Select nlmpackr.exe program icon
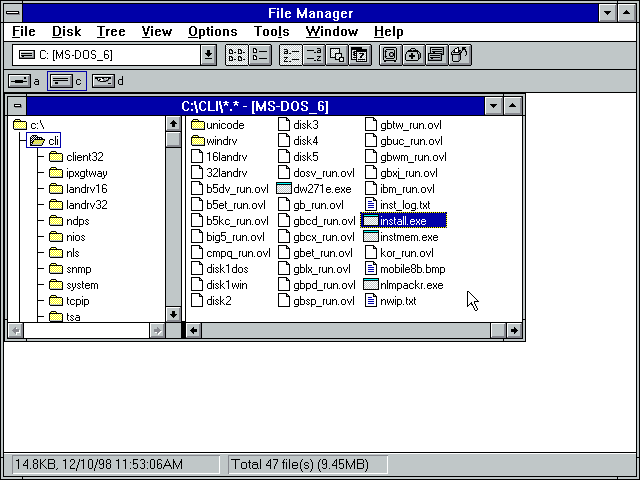Image resolution: width=640 pixels, height=480 pixels. pos(371,284)
